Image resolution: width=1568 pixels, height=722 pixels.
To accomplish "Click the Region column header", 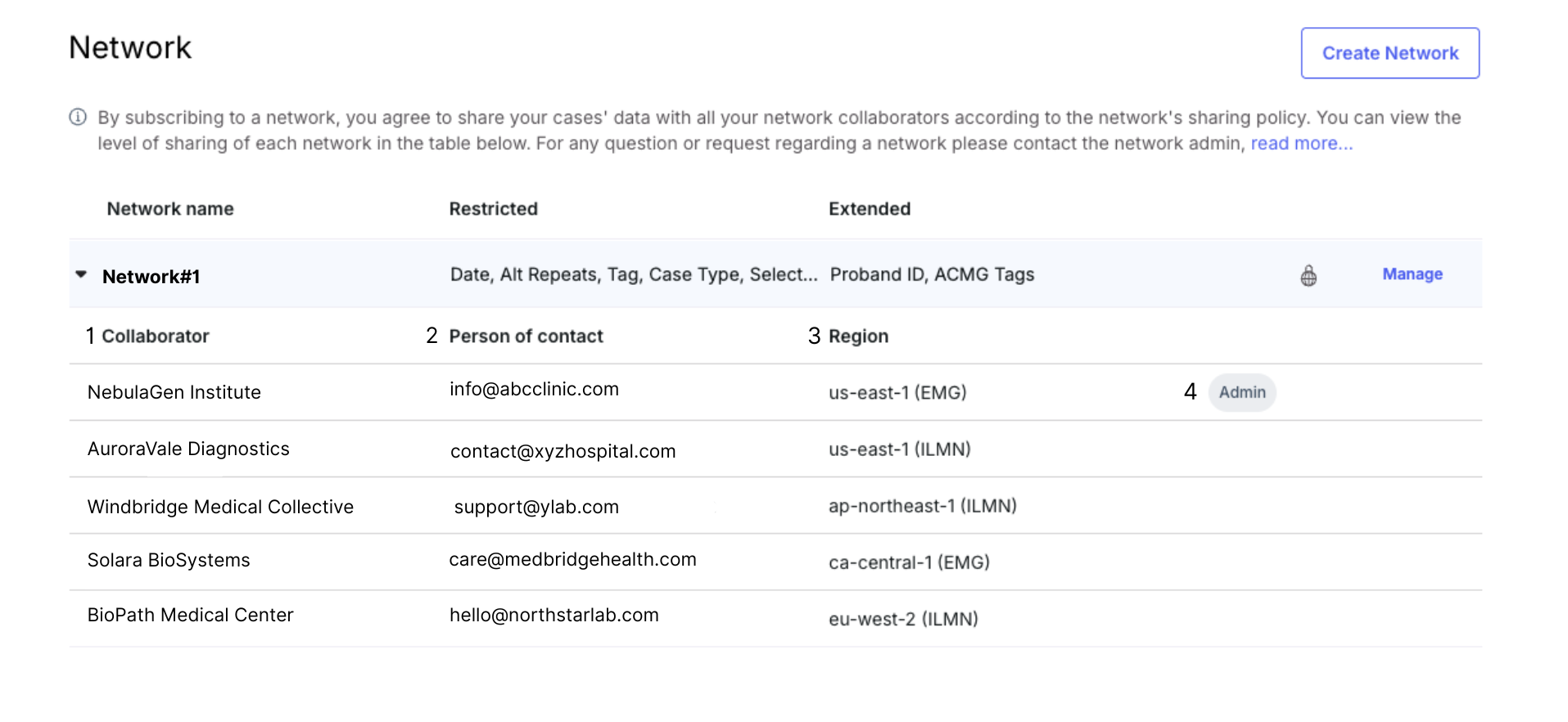I will pyautogui.click(x=858, y=336).
